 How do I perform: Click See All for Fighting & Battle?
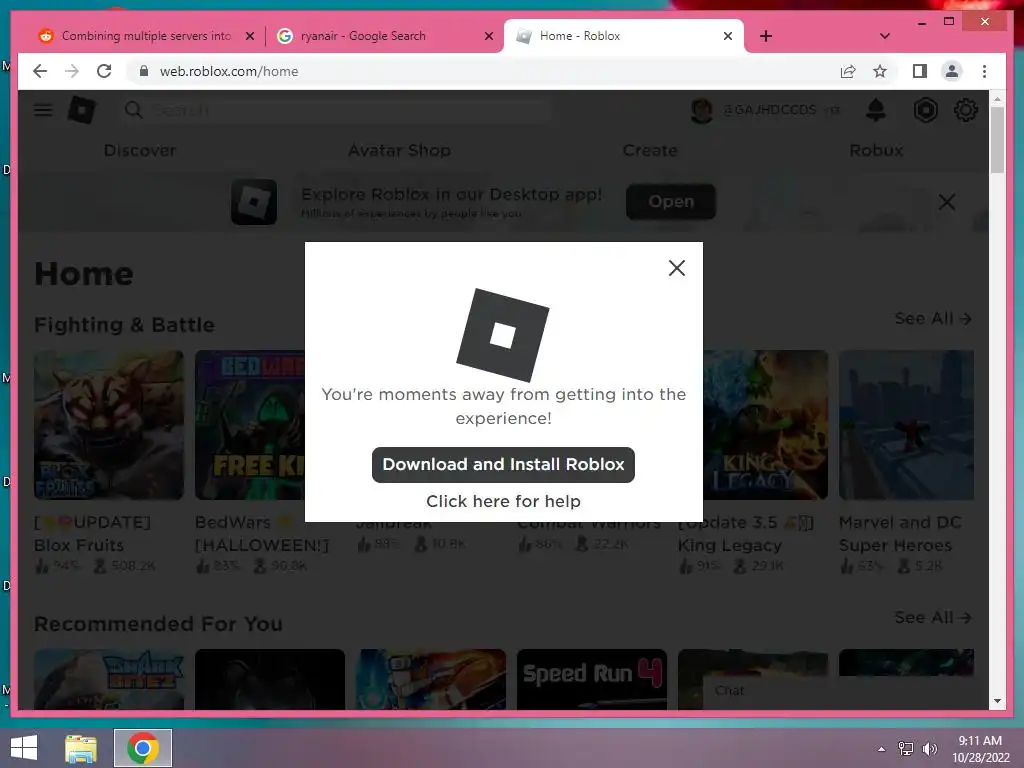pos(933,319)
